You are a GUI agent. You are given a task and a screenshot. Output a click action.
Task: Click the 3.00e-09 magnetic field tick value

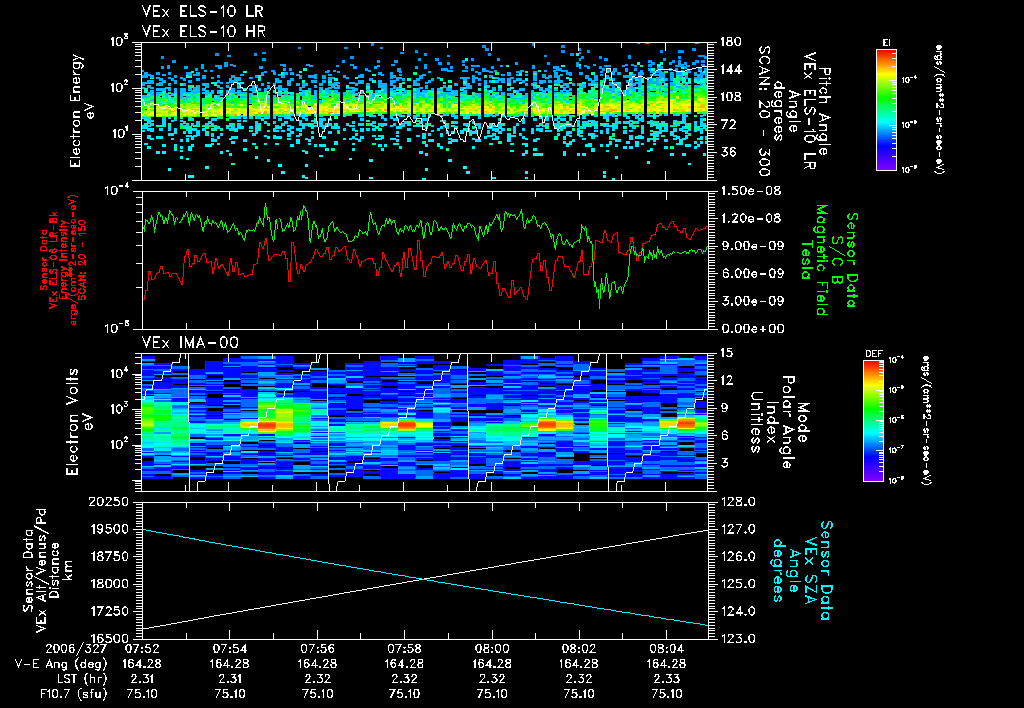tap(750, 300)
